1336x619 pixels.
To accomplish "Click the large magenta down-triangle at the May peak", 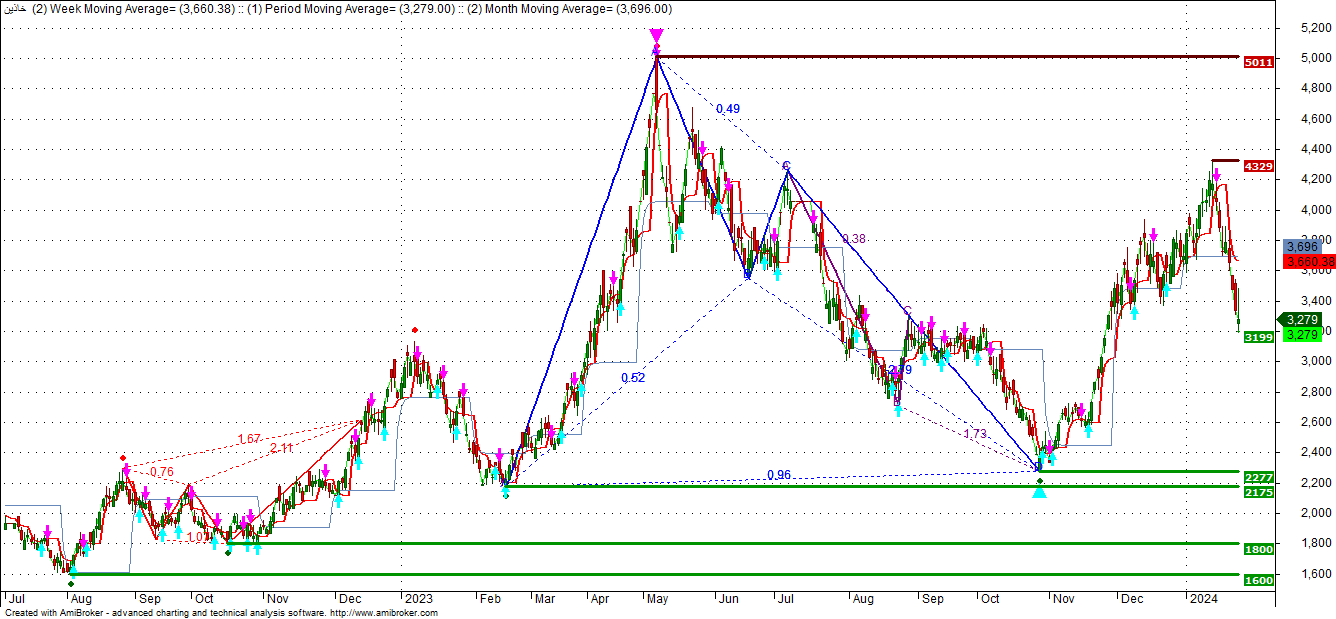I will click(656, 36).
